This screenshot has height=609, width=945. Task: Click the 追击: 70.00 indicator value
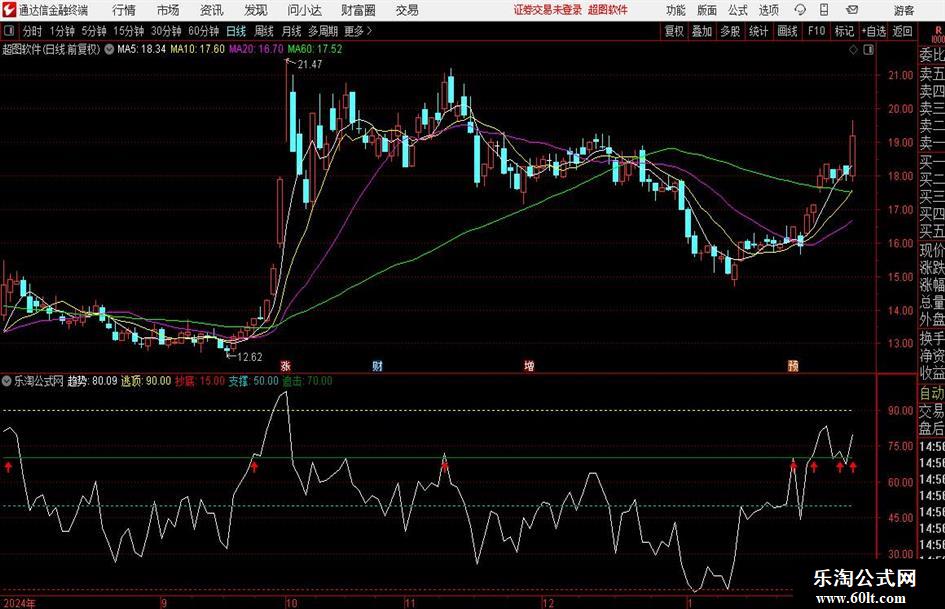(x=307, y=381)
